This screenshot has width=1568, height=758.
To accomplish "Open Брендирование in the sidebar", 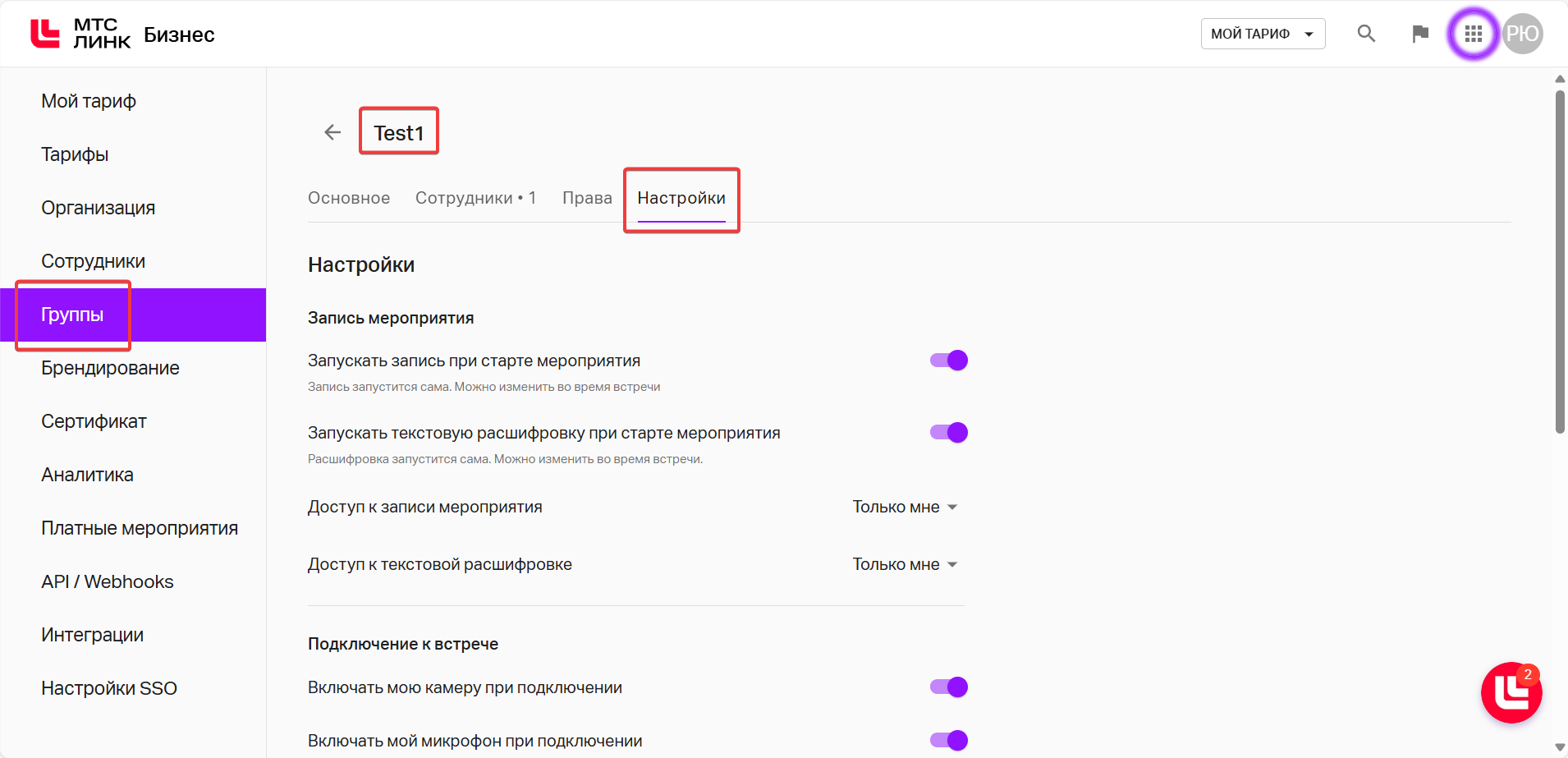I will (x=110, y=368).
